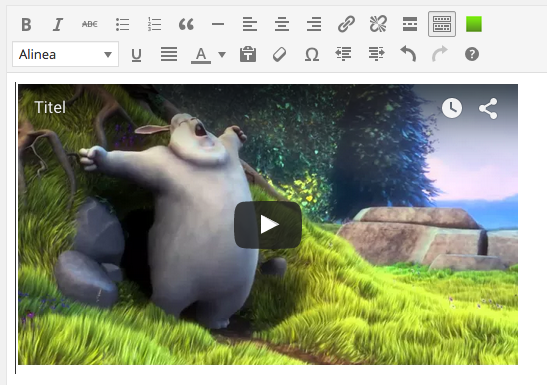Viewport: 547px width, 385px height.
Task: Play the embedded video
Action: point(268,225)
